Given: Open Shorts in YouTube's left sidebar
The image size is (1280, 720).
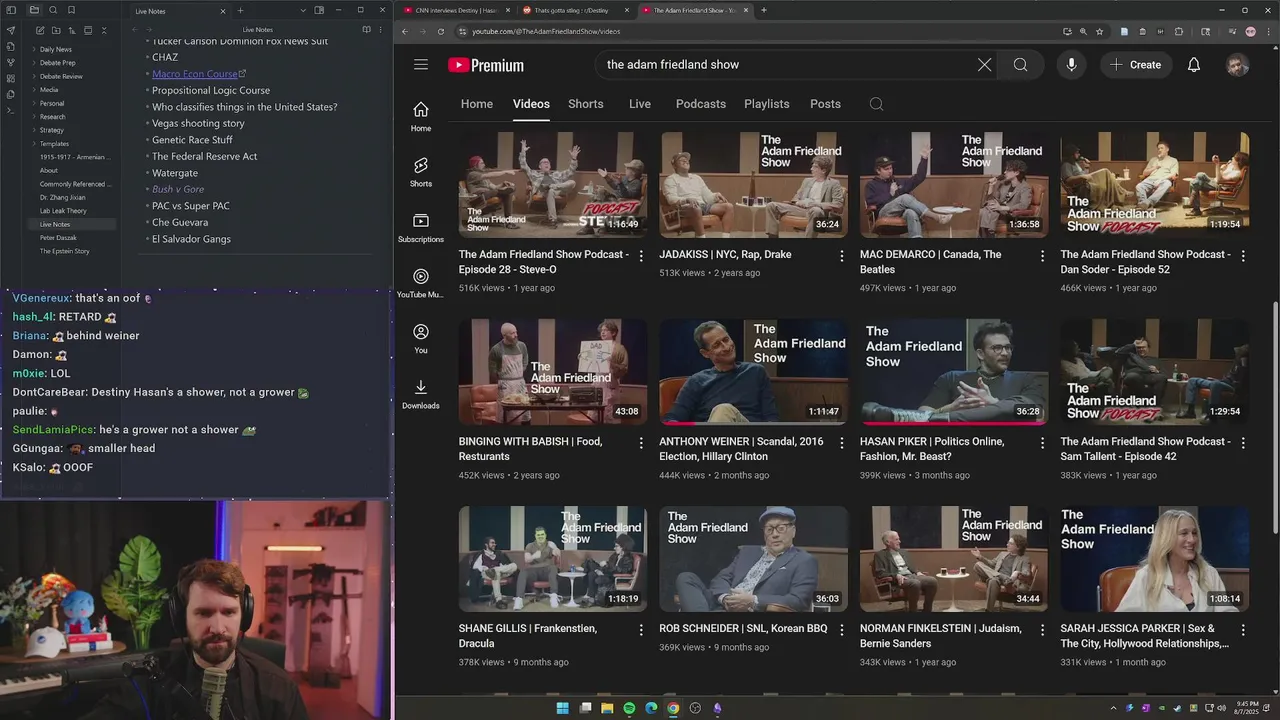Looking at the screenshot, I should tap(421, 172).
